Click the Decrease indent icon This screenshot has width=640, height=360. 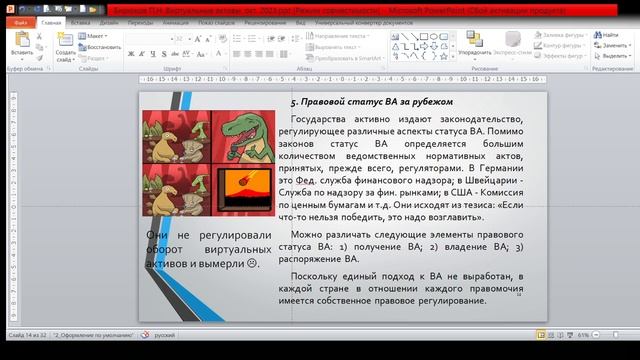coord(271,39)
